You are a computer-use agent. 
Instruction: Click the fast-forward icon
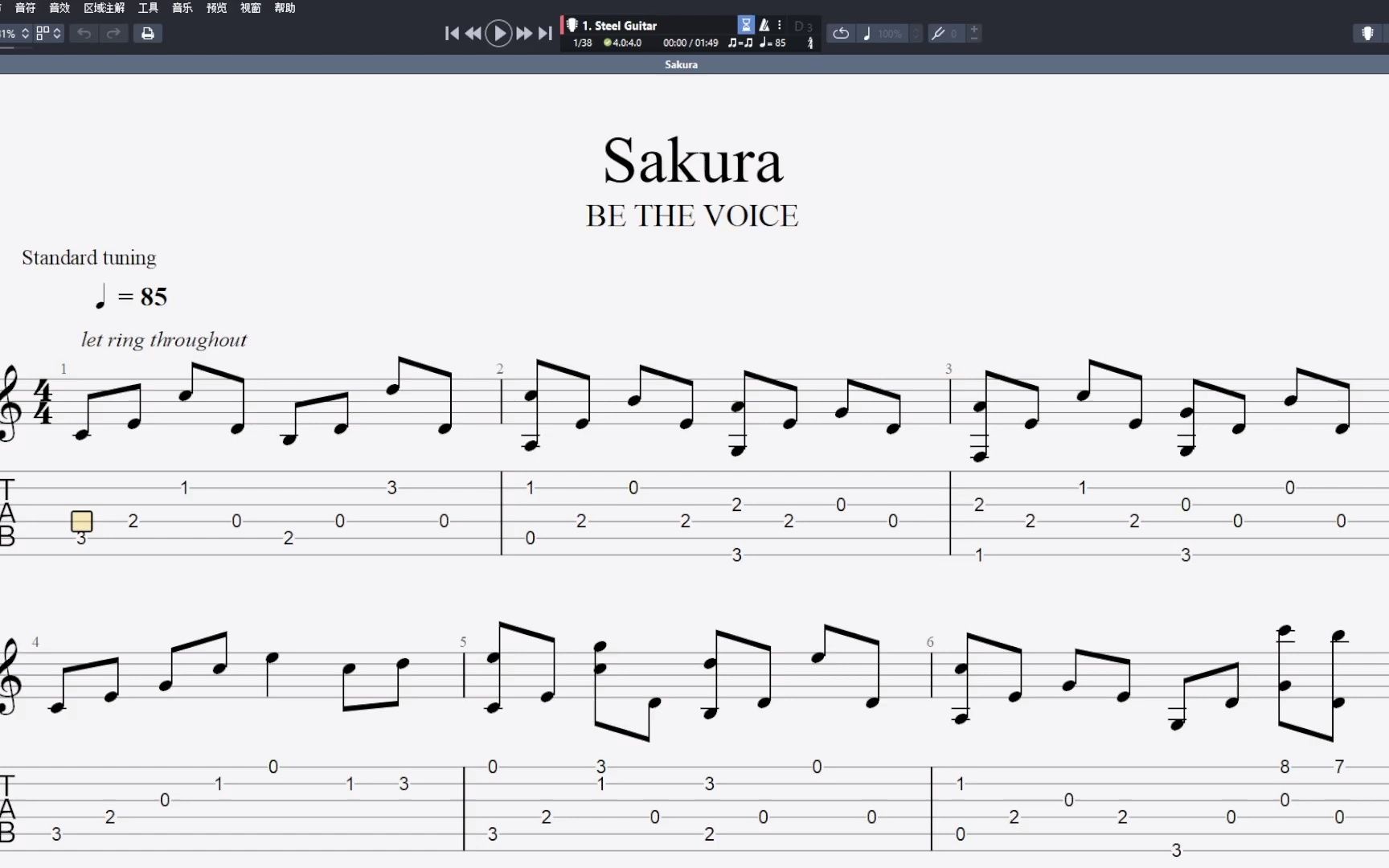[523, 33]
